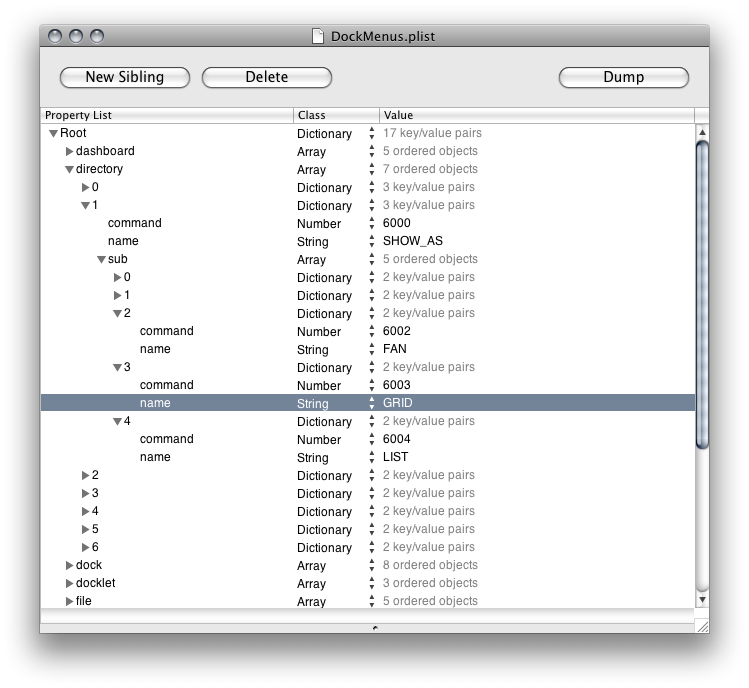Image resolution: width=749 pixels, height=688 pixels.
Task: Expand directory item 5 dictionary
Action: pos(86,529)
